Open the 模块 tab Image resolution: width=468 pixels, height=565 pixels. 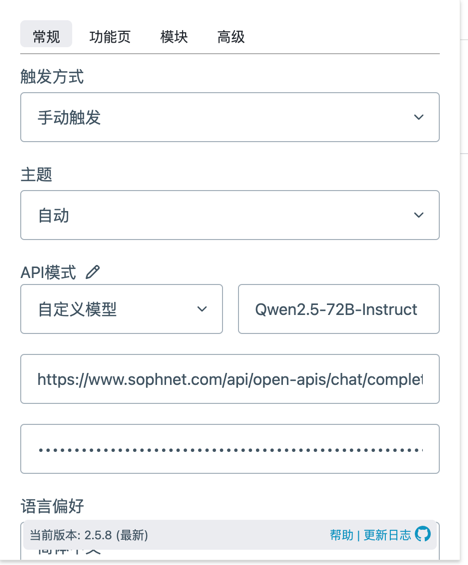[x=174, y=37]
